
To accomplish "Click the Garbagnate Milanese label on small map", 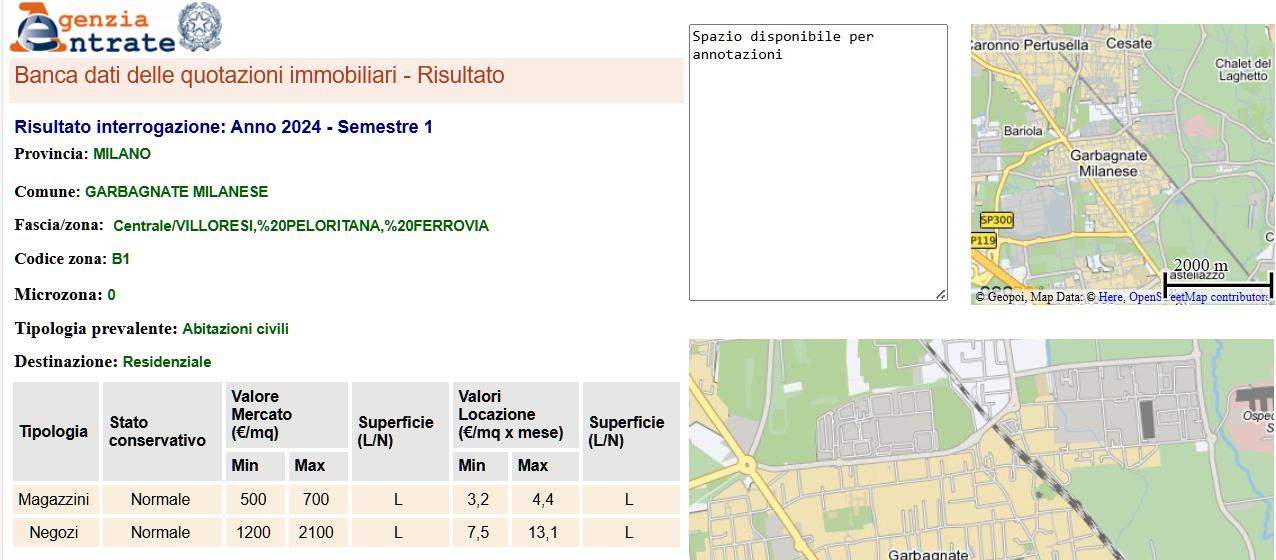I will coord(1108,163).
